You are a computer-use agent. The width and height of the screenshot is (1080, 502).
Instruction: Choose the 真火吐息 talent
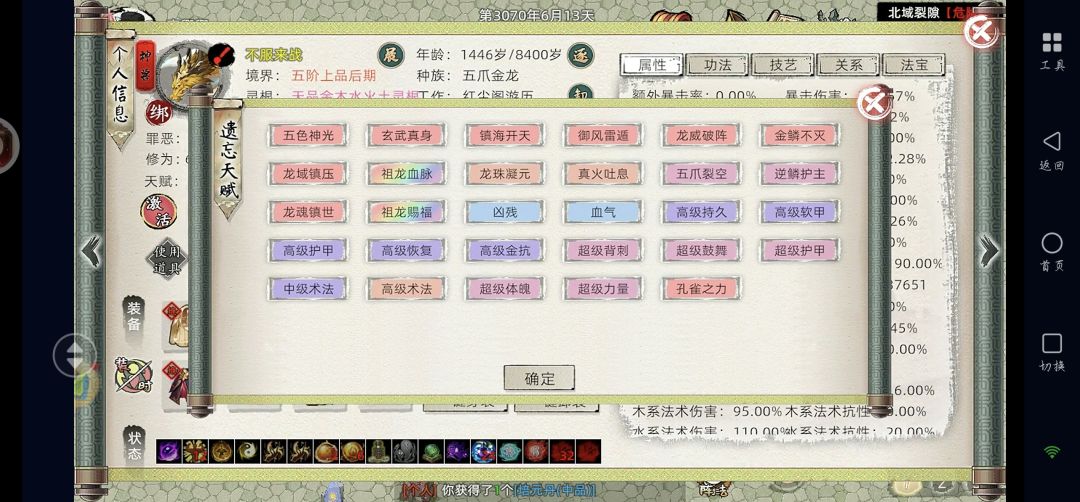(603, 174)
